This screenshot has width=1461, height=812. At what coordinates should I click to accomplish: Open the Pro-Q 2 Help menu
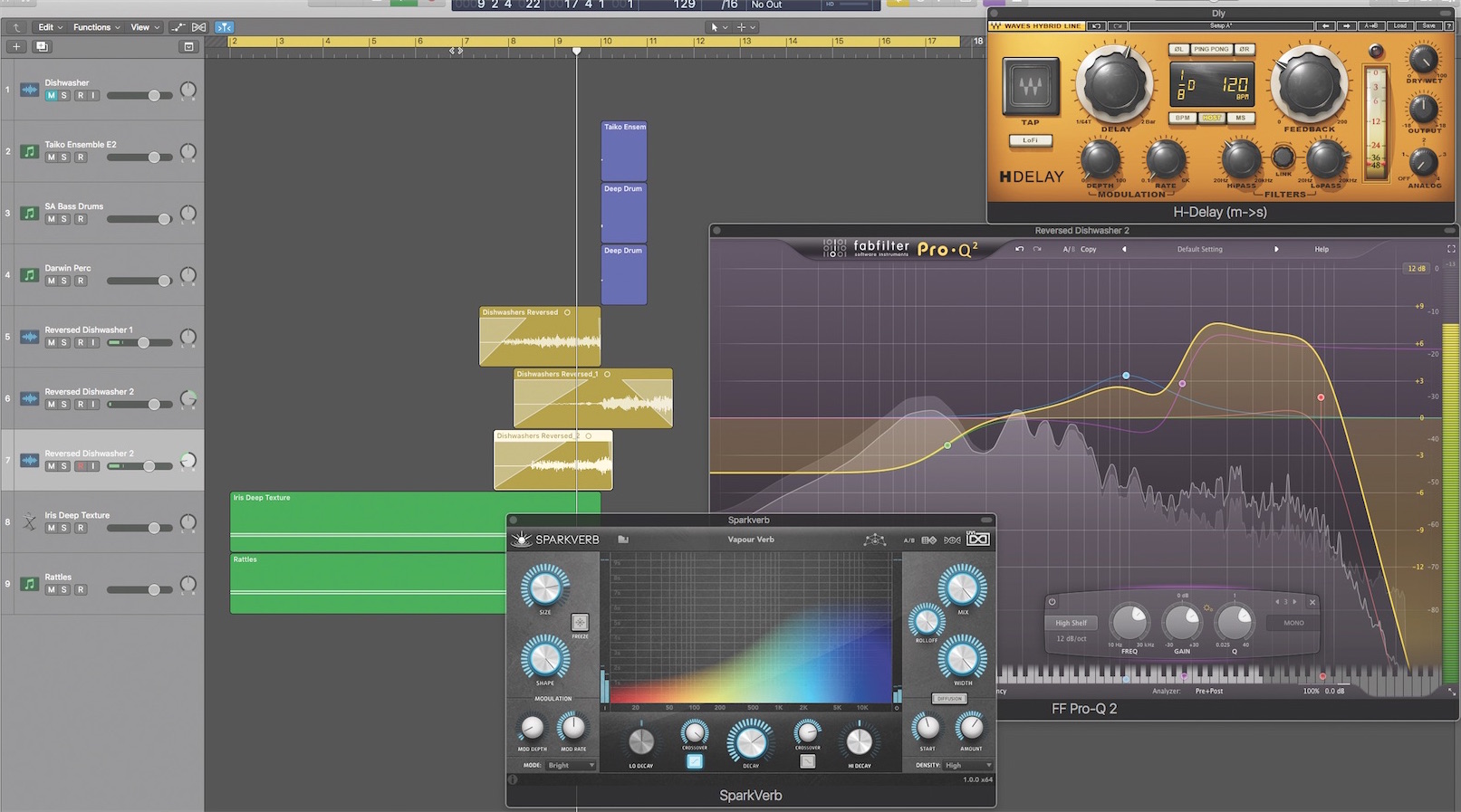(x=1322, y=249)
